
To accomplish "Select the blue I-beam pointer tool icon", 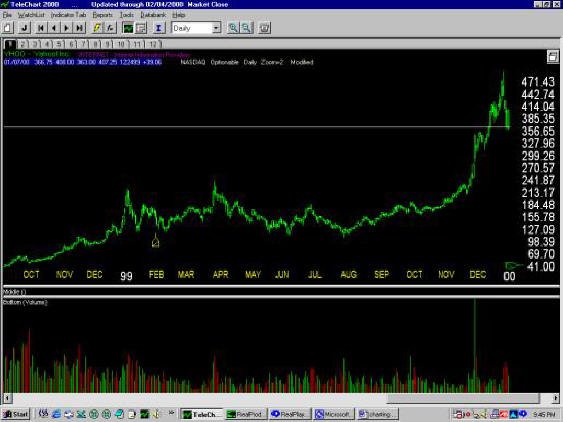I will click(158, 28).
